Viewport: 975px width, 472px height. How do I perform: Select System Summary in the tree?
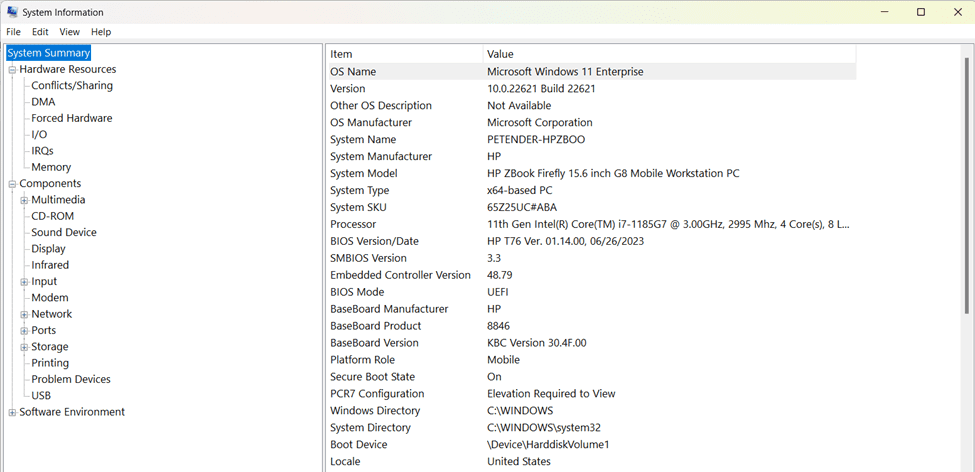point(49,53)
